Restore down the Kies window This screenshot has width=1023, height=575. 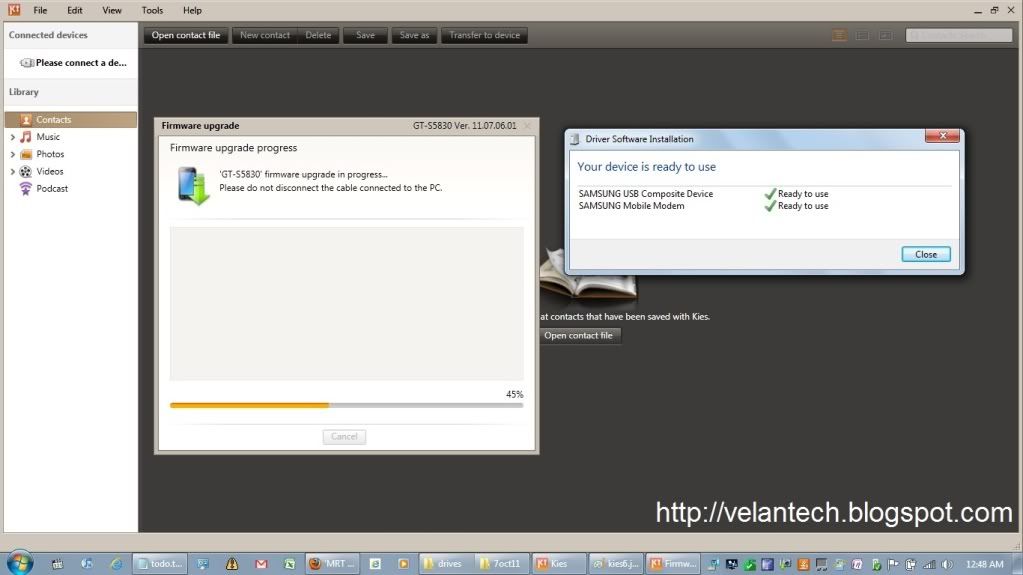point(994,10)
